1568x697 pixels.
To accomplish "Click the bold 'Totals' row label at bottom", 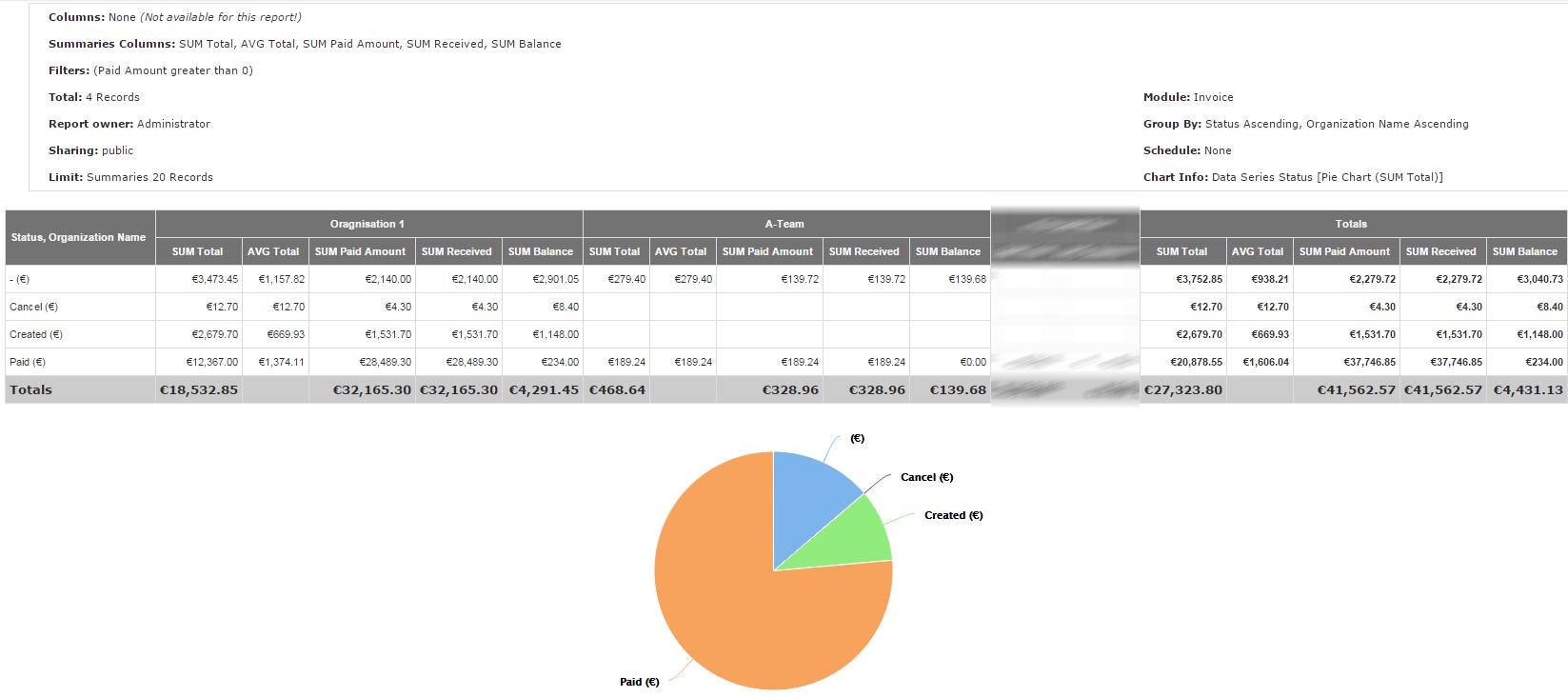I will coord(31,389).
